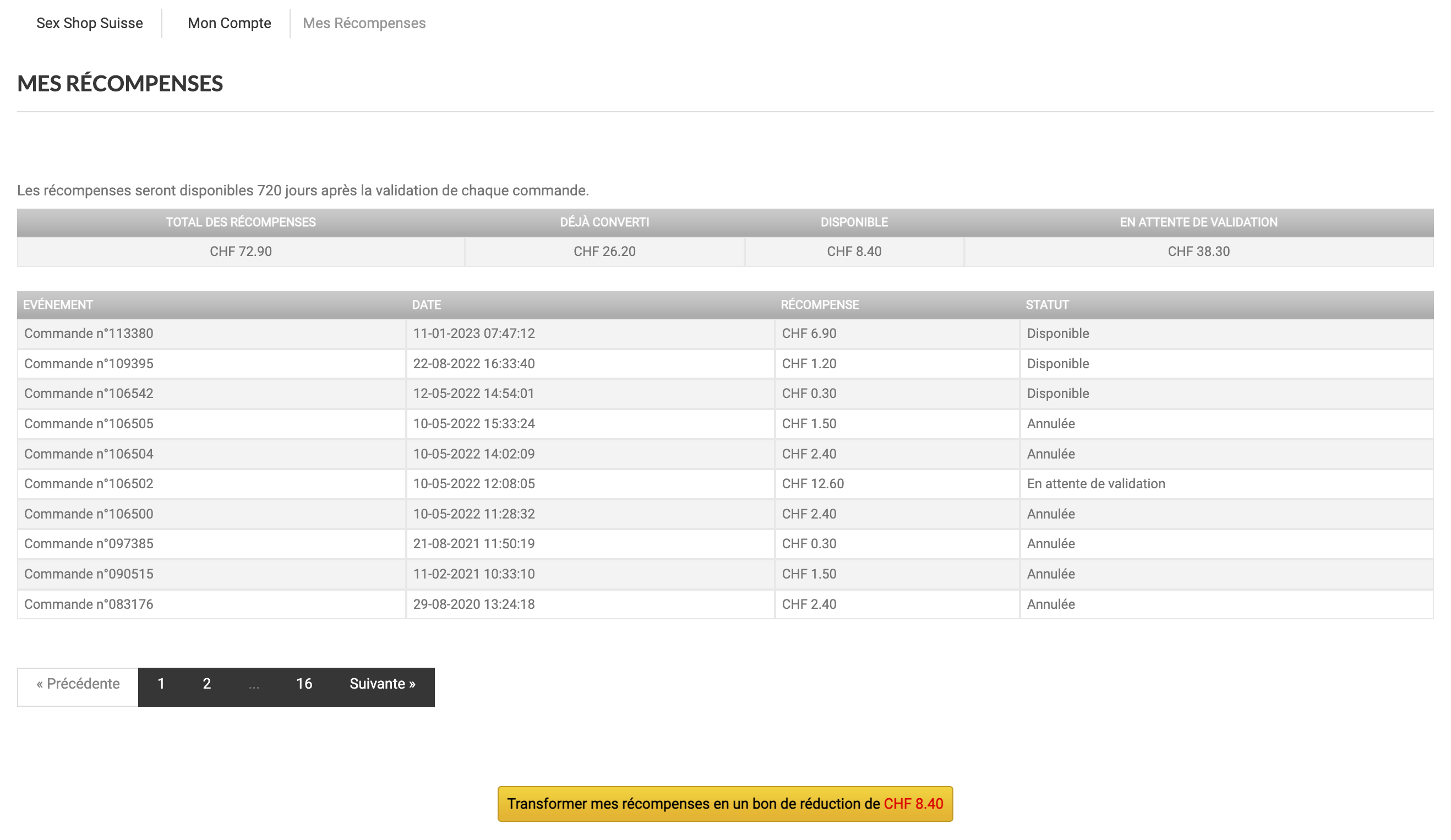The width and height of the screenshot is (1451, 840).
Task: Click the Commande n°083176 row
Action: click(x=89, y=604)
